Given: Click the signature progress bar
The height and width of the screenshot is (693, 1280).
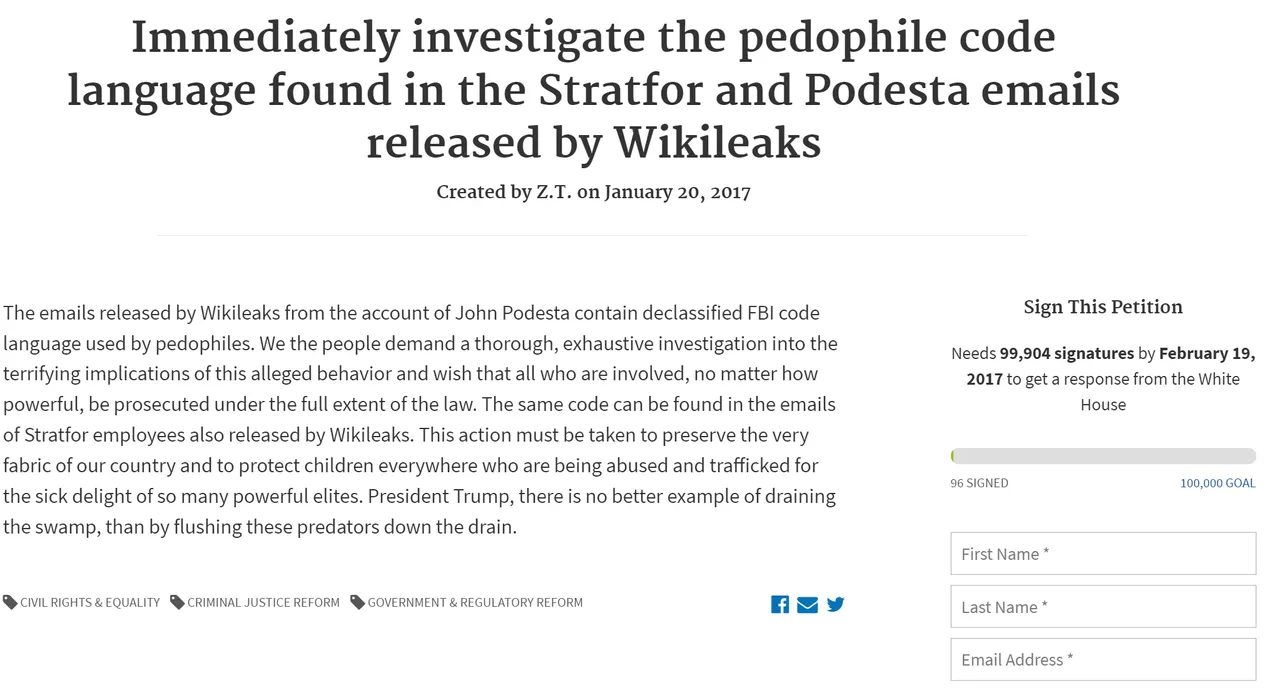Looking at the screenshot, I should click(x=1103, y=456).
